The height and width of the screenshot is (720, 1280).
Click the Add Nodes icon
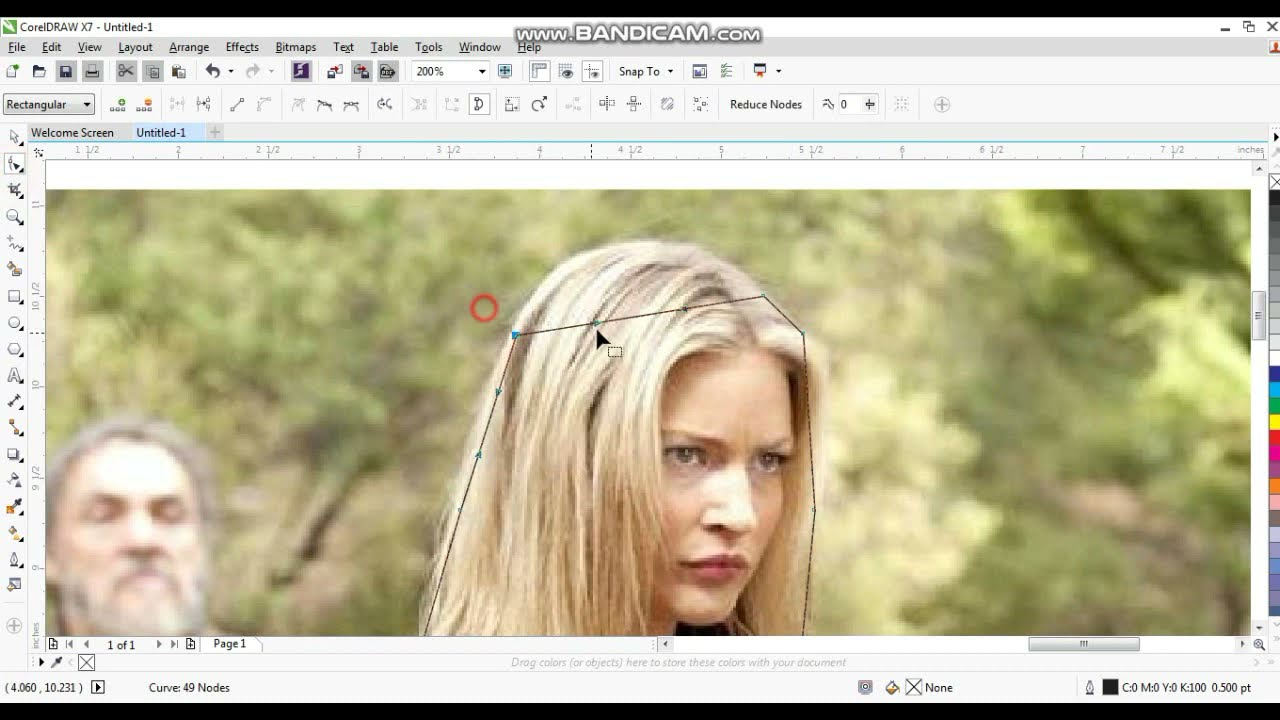[x=118, y=104]
